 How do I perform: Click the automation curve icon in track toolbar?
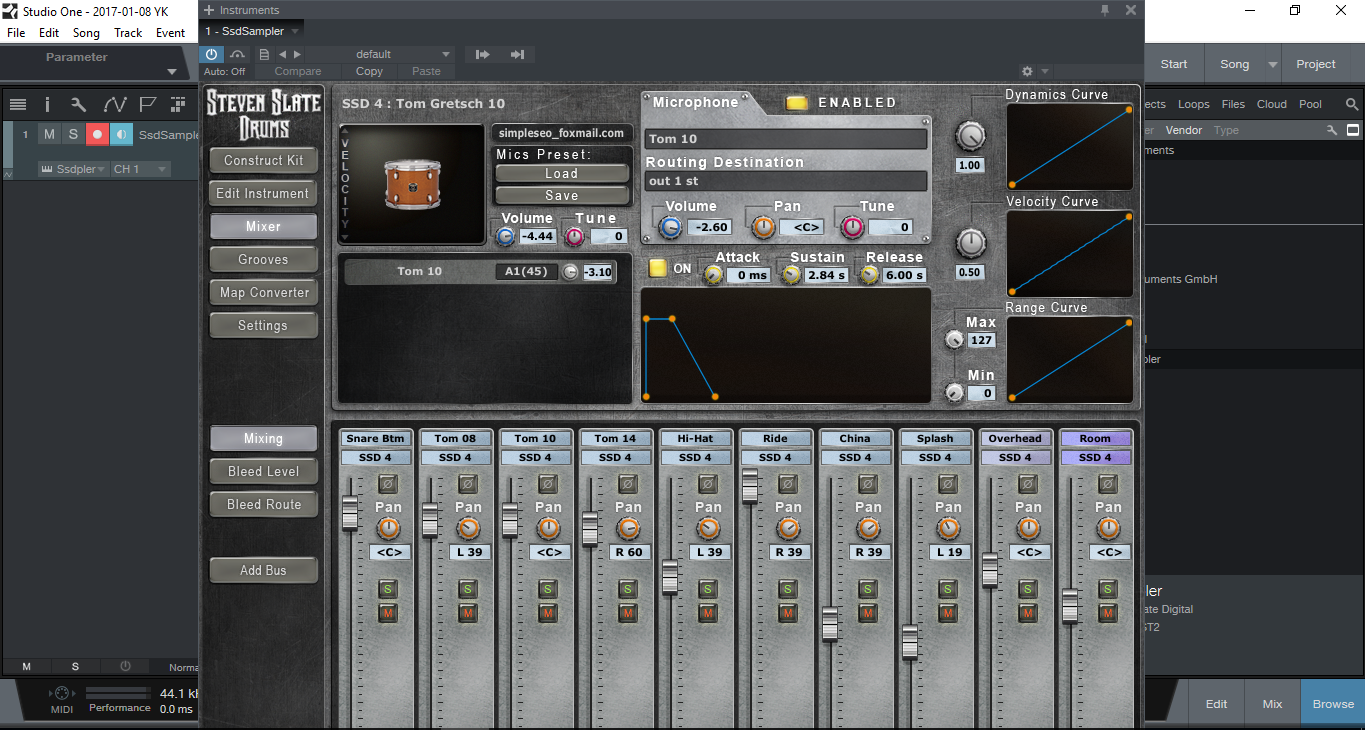(x=115, y=105)
